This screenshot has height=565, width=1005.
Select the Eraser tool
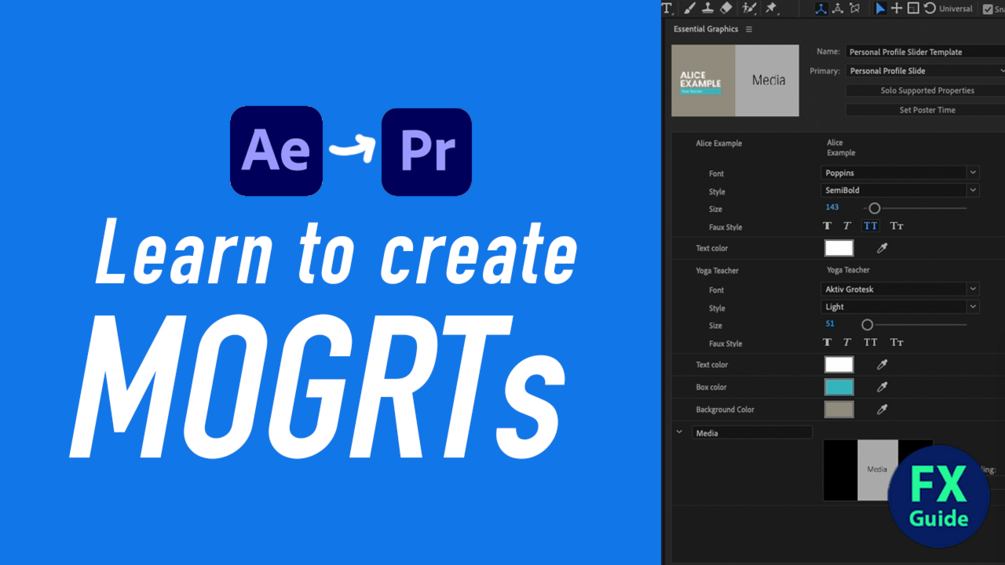(726, 8)
